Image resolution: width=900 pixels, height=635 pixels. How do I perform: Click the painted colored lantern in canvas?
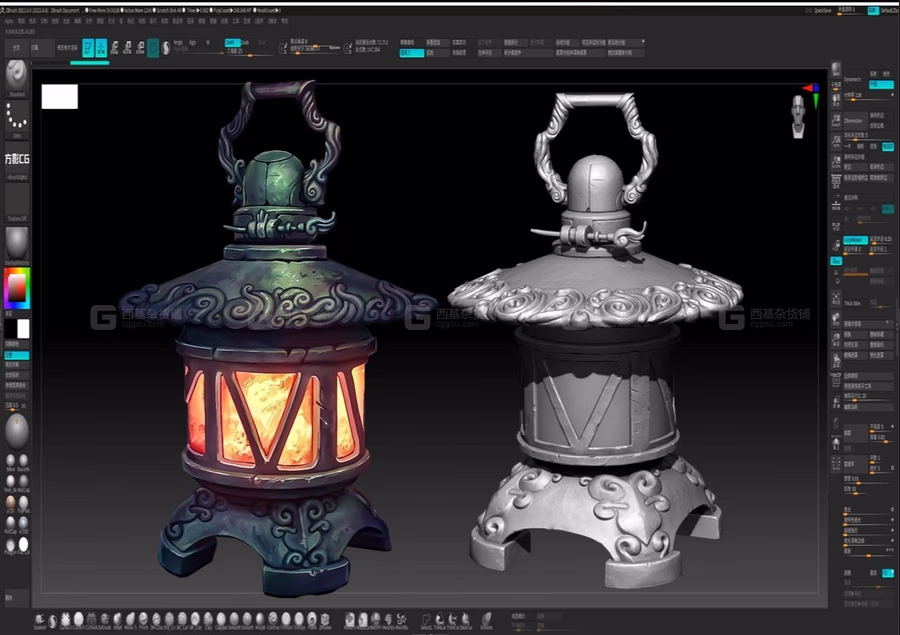point(276,339)
